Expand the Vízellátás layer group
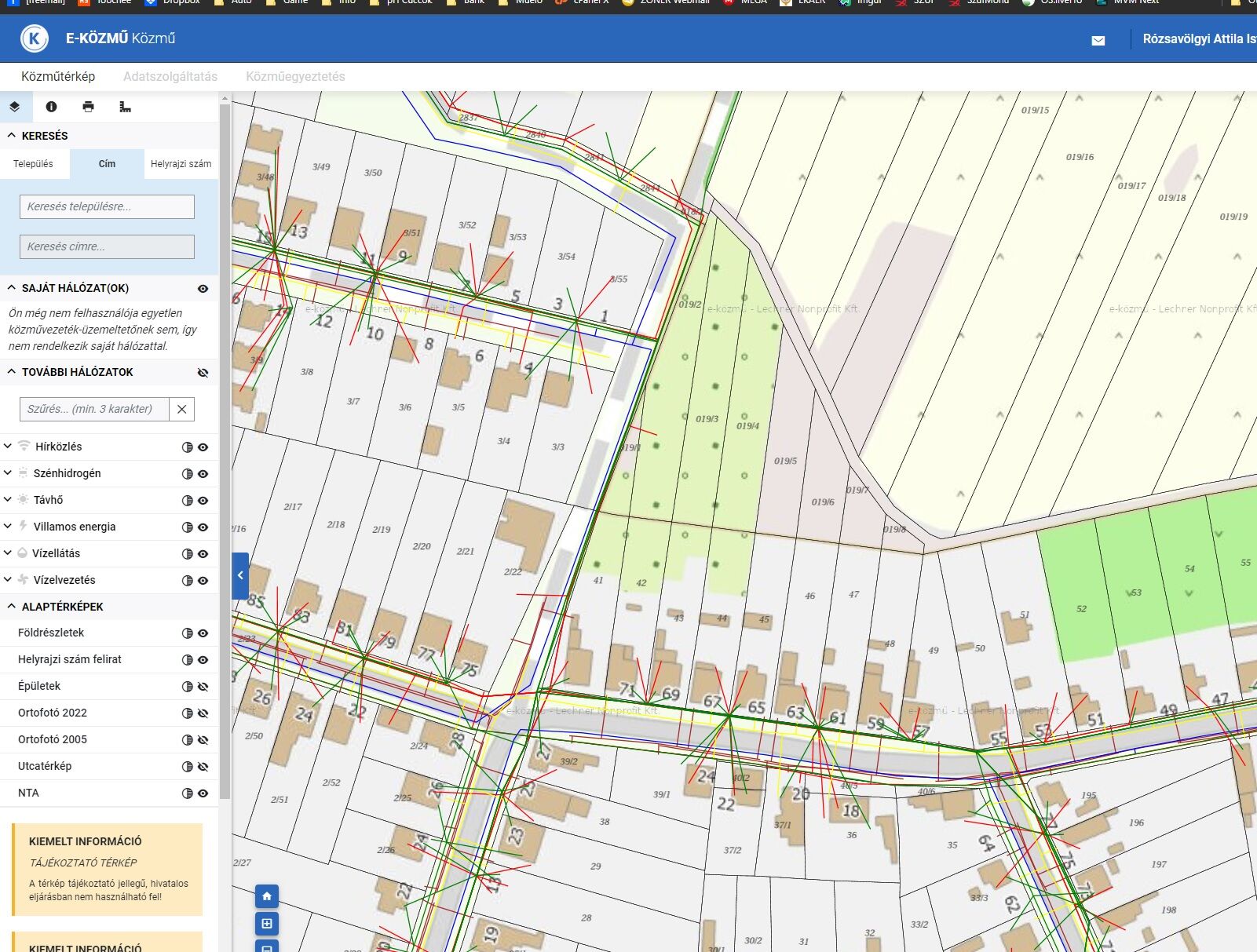Image resolution: width=1257 pixels, height=952 pixels. point(8,553)
